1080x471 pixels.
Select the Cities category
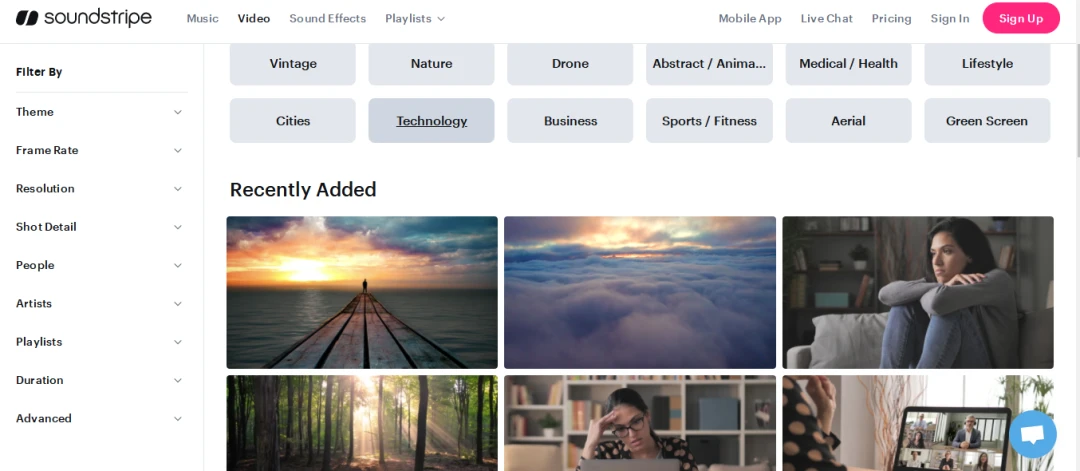point(293,121)
